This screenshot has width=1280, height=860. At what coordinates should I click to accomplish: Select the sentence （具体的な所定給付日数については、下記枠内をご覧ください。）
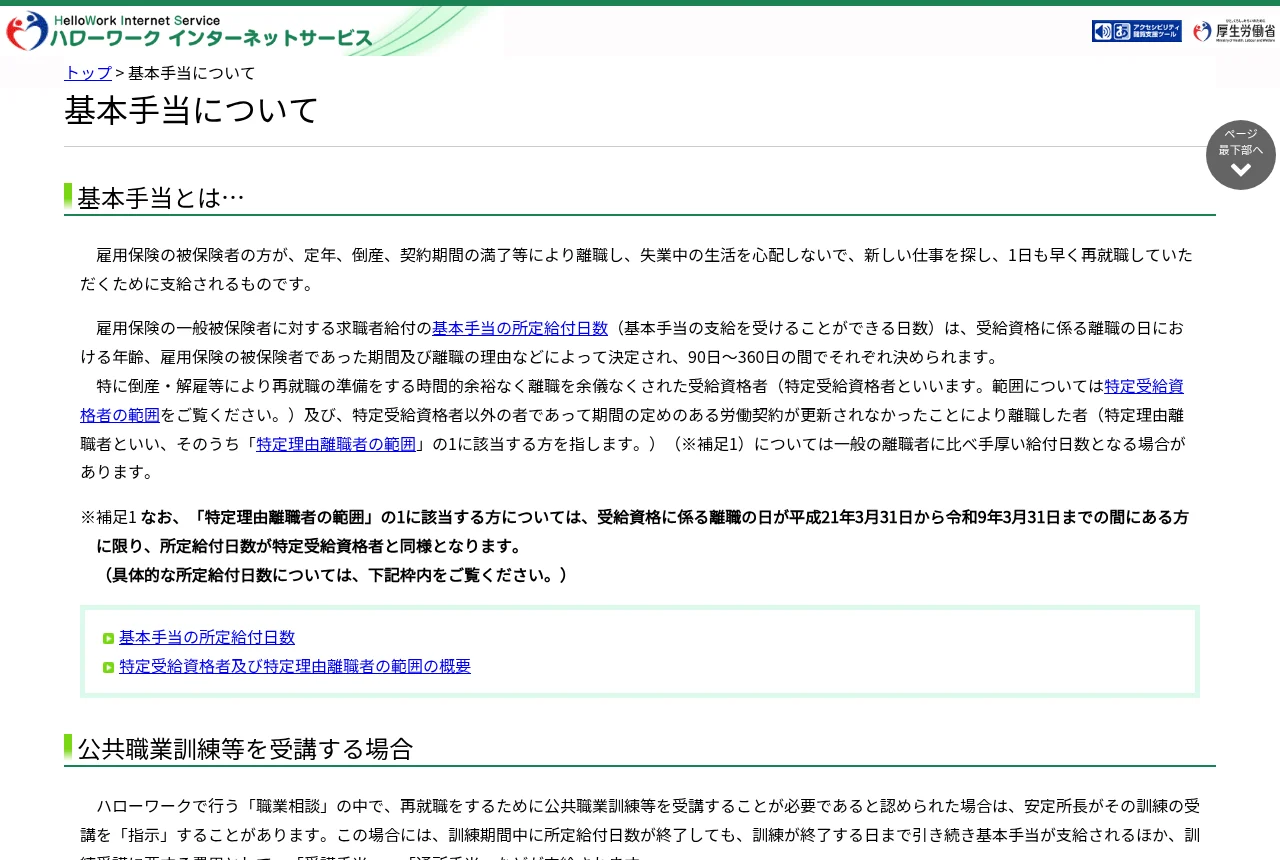pyautogui.click(x=335, y=575)
